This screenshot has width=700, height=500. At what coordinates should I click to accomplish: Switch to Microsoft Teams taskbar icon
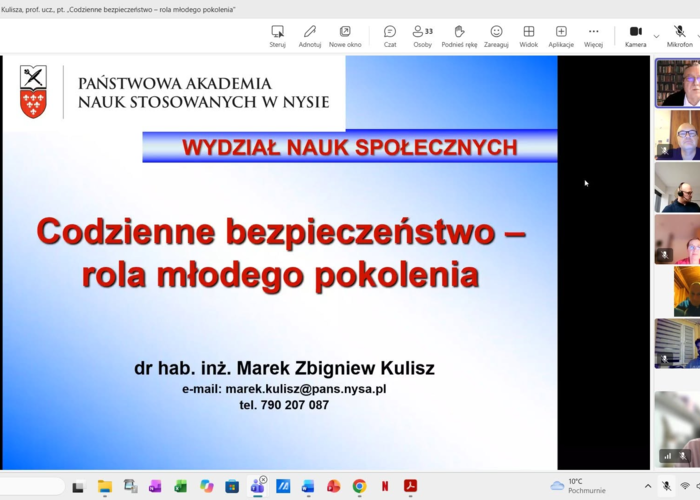257,486
